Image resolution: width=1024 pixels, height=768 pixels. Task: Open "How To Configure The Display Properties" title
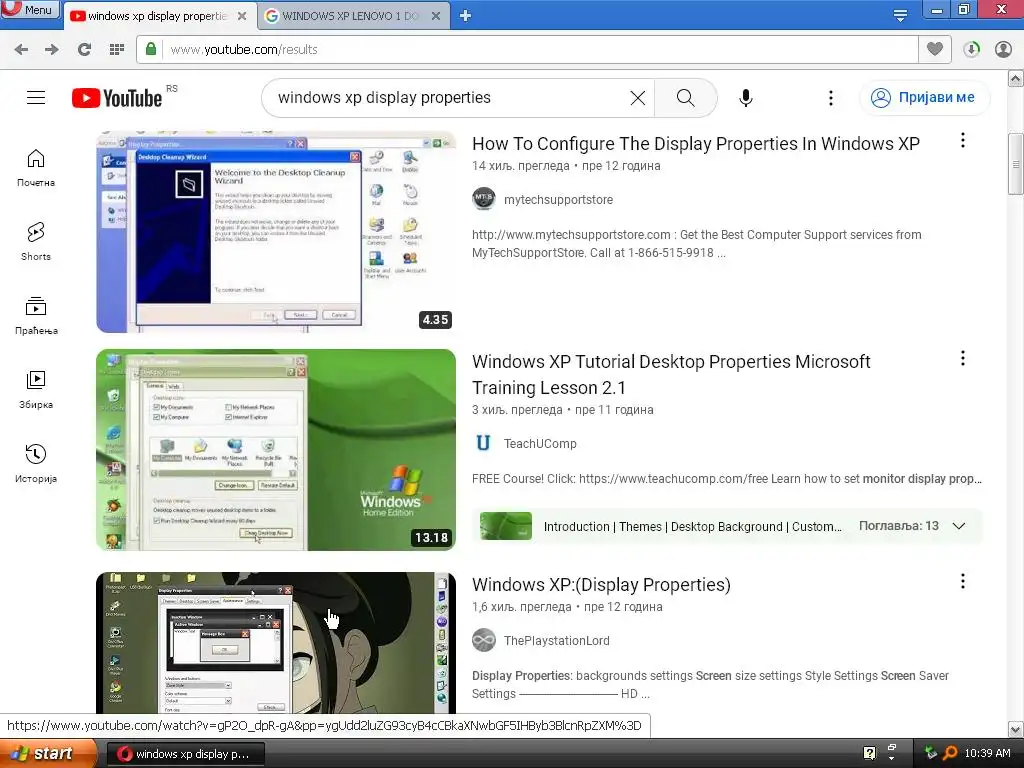696,144
